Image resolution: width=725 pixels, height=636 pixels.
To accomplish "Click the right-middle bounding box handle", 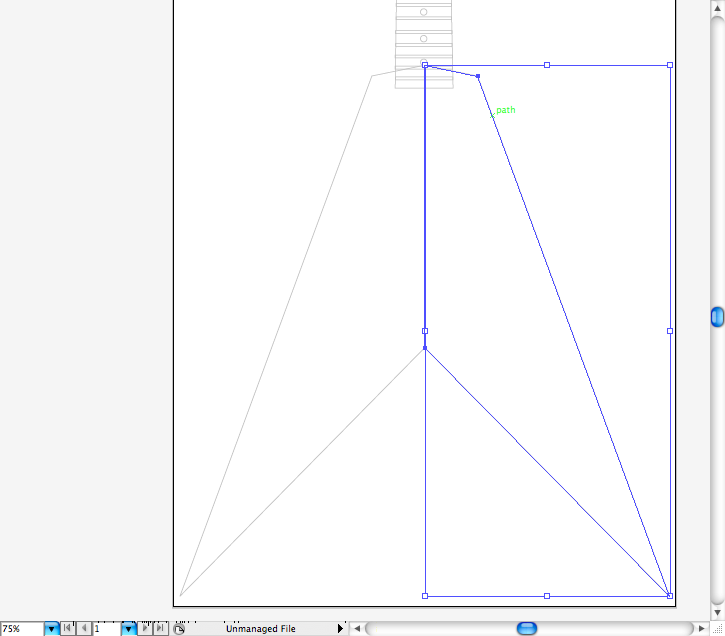I will point(670,330).
